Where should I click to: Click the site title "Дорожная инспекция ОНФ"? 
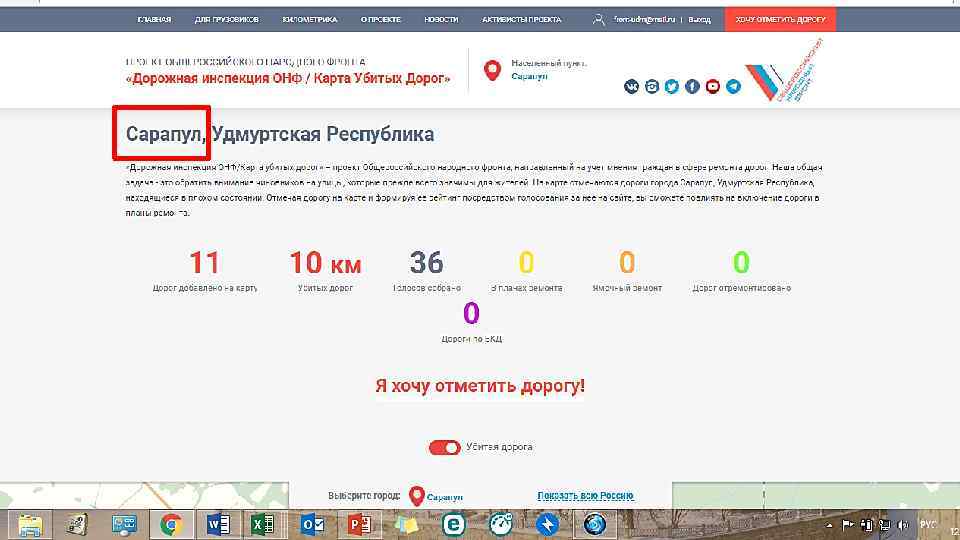coord(288,78)
